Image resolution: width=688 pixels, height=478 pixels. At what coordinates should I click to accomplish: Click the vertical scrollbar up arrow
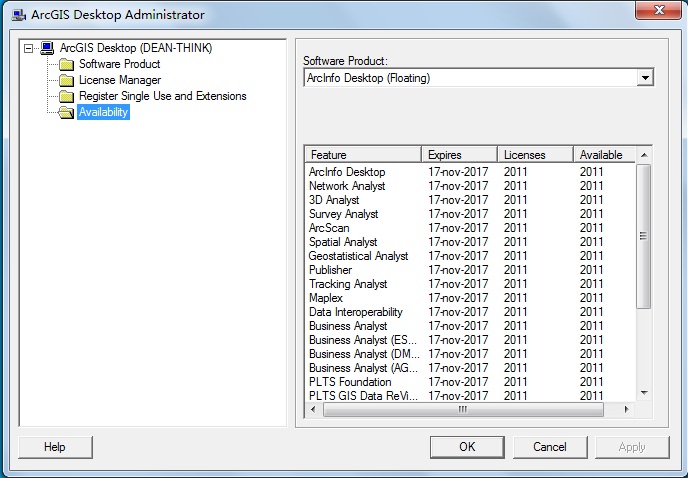click(x=644, y=155)
